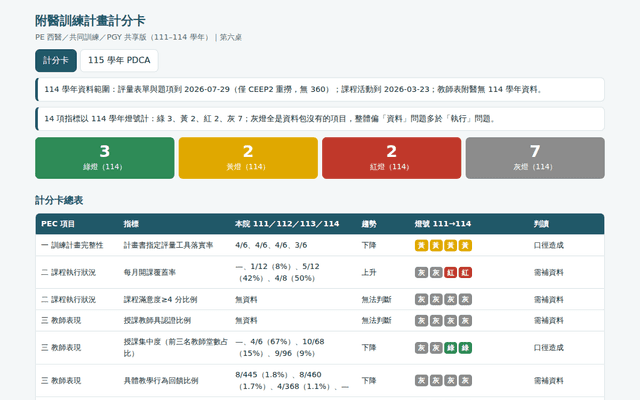Click the PEC 項目 column header
The width and height of the screenshot is (640, 400).
pyautogui.click(x=58, y=224)
